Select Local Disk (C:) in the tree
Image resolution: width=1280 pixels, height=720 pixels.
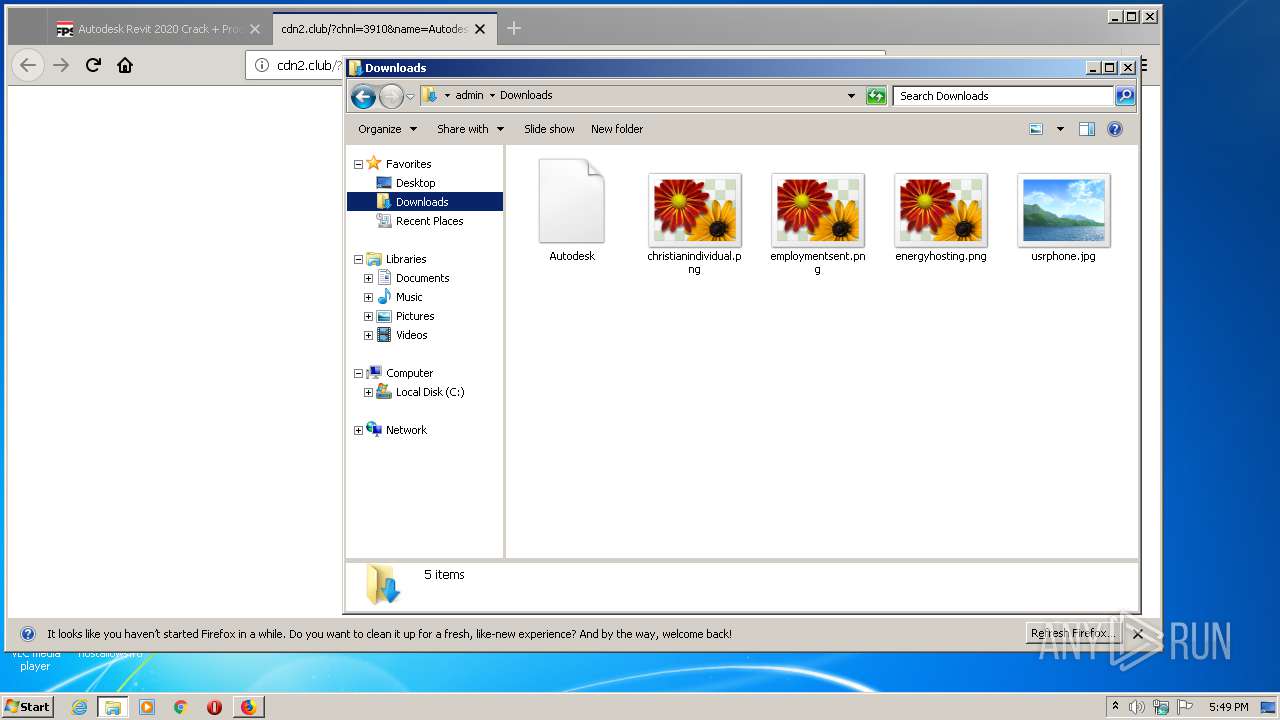[429, 392]
